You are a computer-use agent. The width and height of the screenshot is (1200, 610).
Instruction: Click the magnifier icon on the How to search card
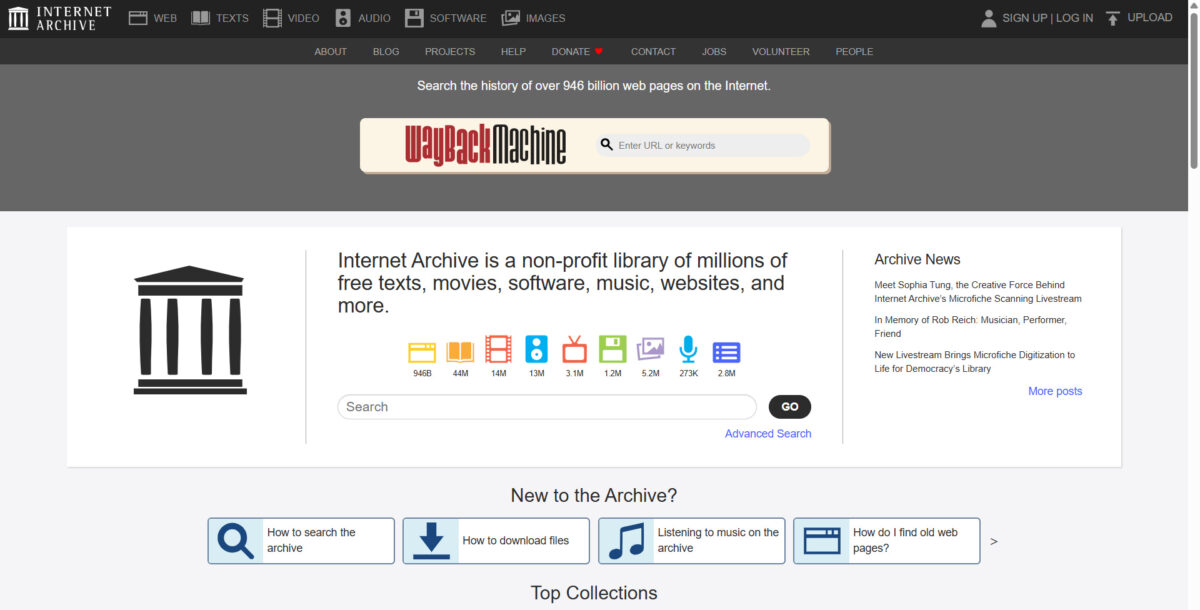pyautogui.click(x=236, y=541)
